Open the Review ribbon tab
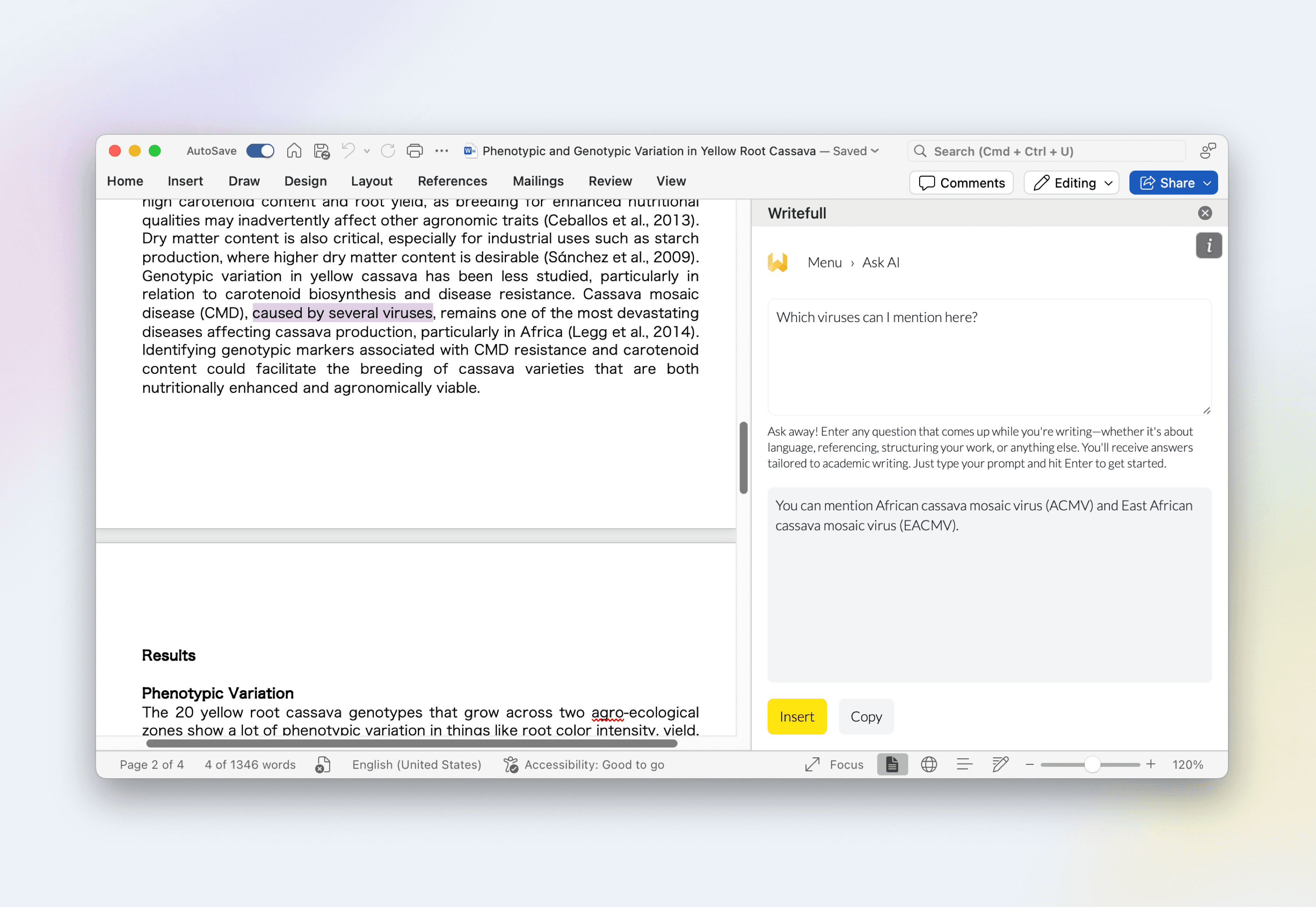 click(x=610, y=181)
